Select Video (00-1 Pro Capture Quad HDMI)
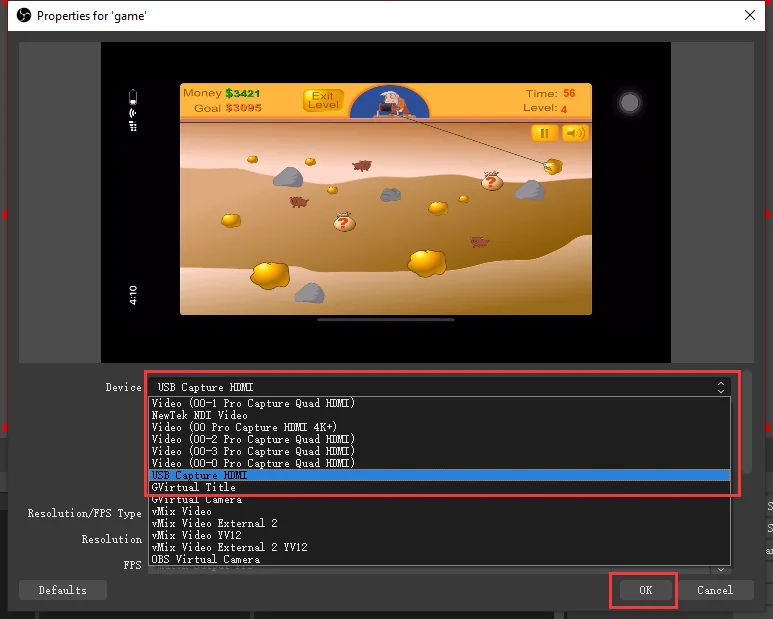The height and width of the screenshot is (619, 773). [x=439, y=403]
